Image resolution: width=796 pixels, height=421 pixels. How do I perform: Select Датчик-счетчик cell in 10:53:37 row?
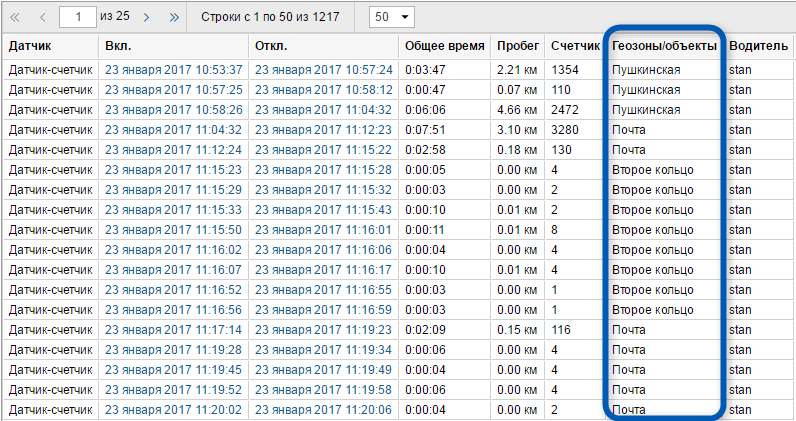tap(51, 70)
